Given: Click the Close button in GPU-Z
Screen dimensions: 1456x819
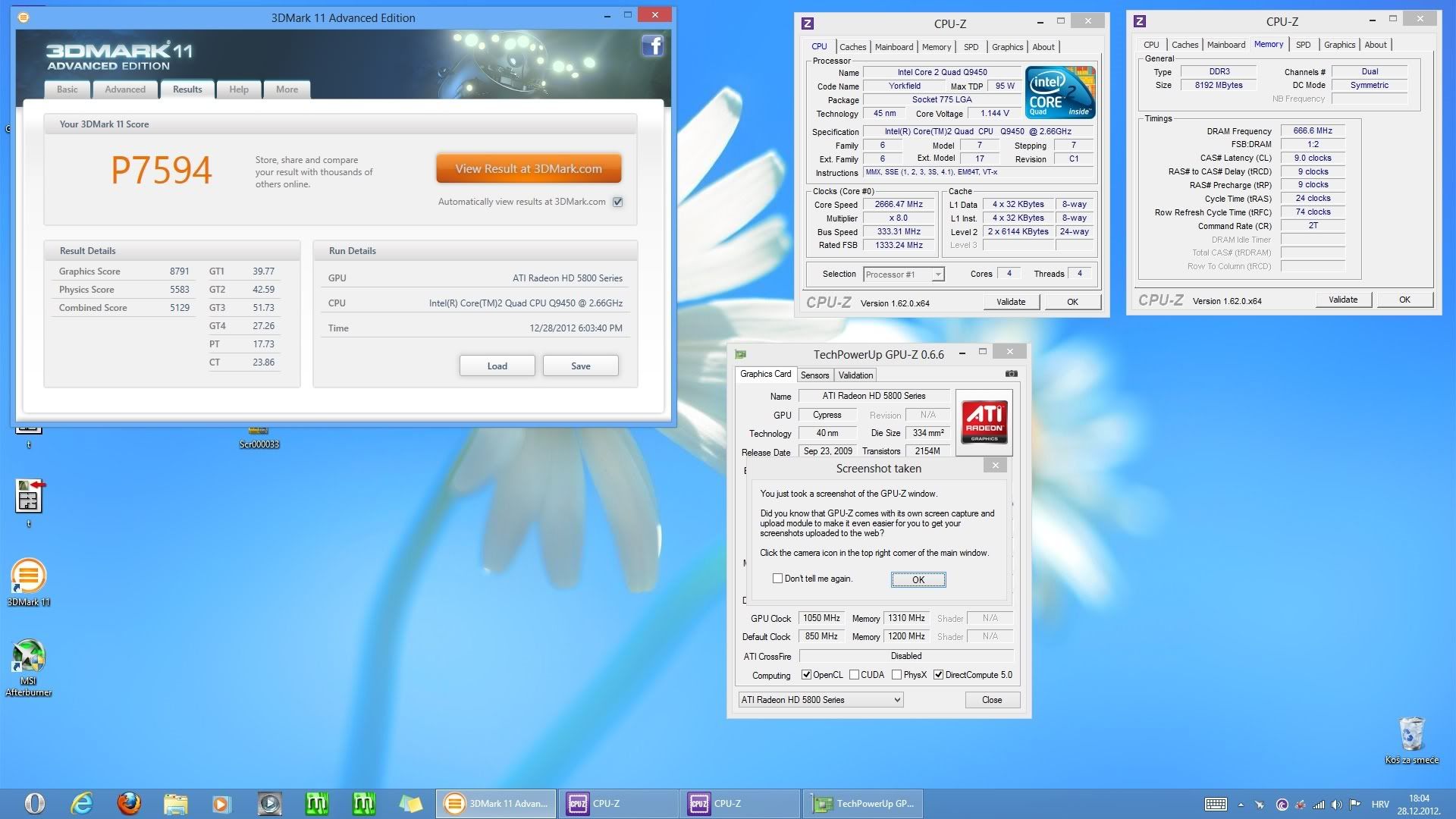Looking at the screenshot, I should (992, 700).
